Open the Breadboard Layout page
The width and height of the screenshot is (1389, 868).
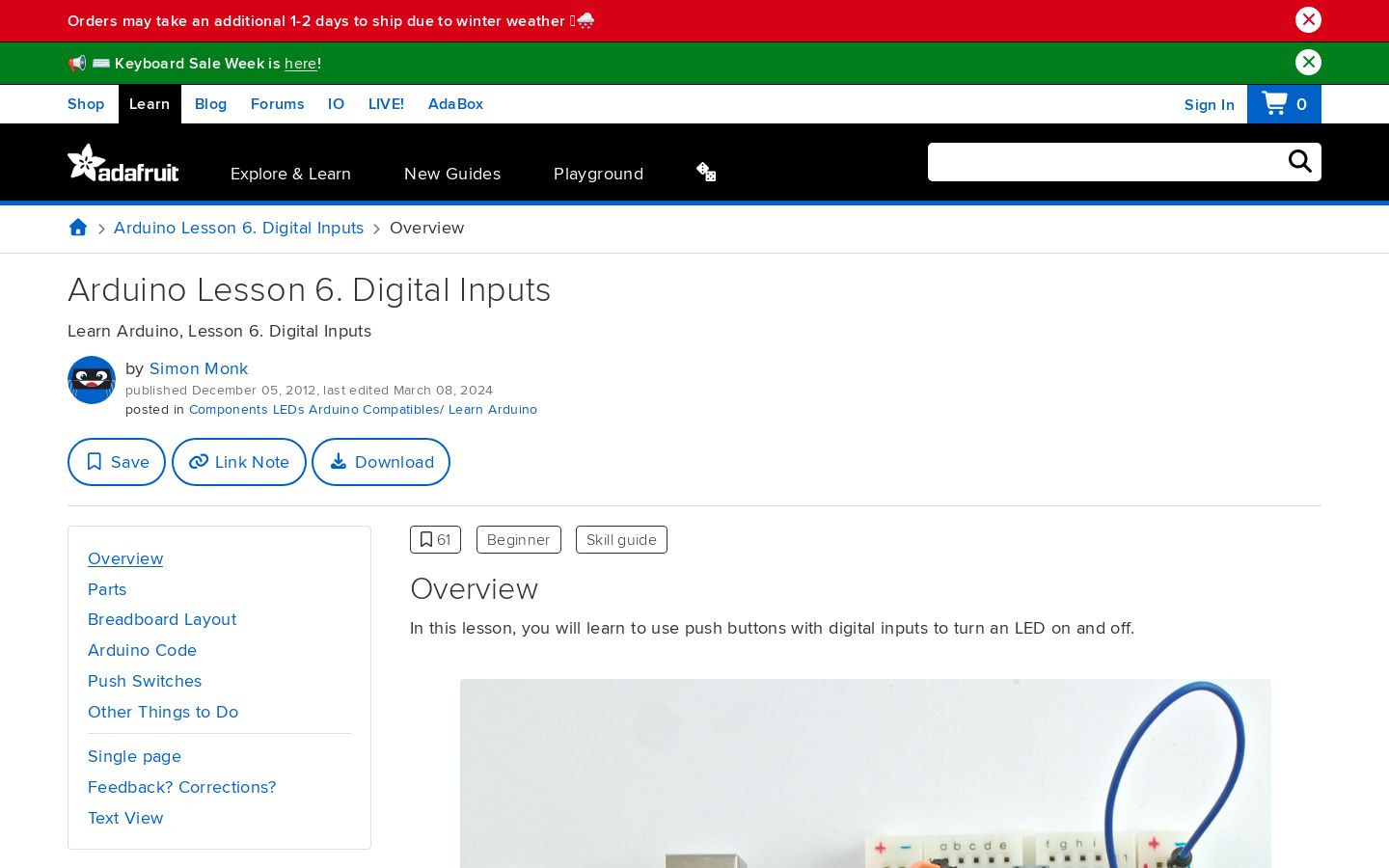(162, 619)
